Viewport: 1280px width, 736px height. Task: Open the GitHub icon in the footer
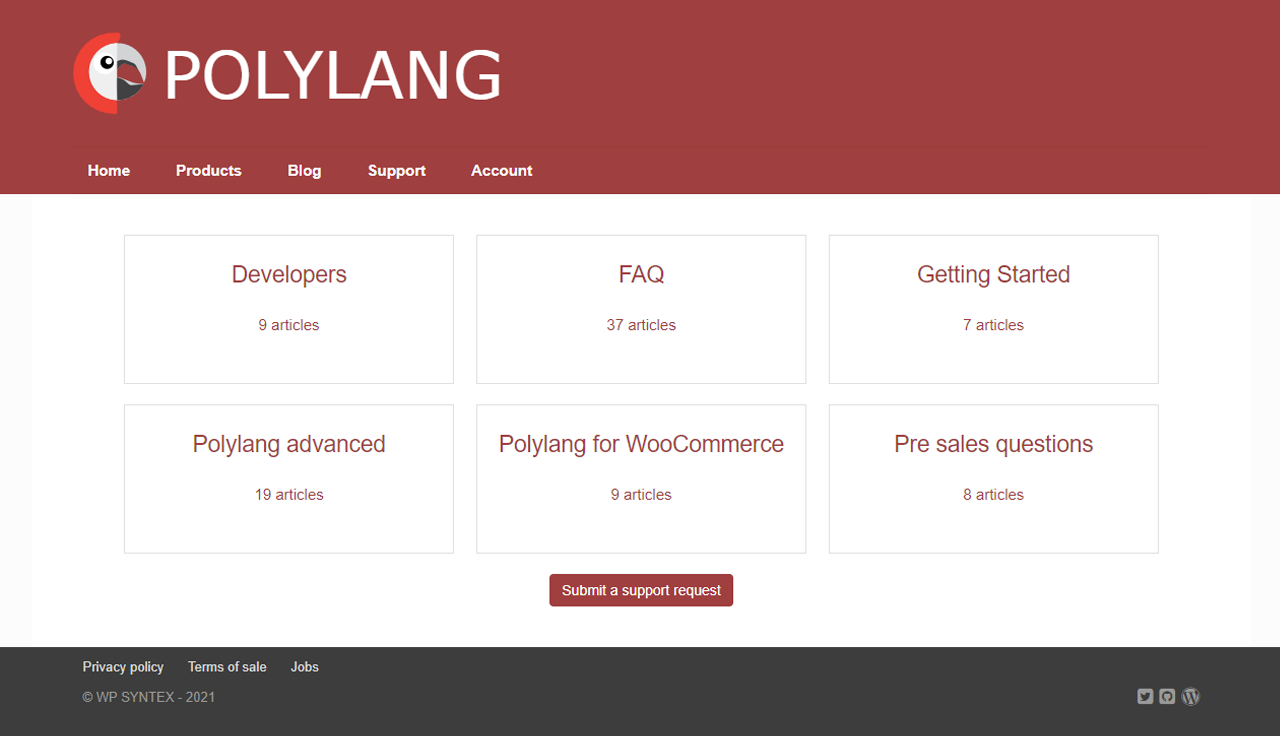[1167, 696]
